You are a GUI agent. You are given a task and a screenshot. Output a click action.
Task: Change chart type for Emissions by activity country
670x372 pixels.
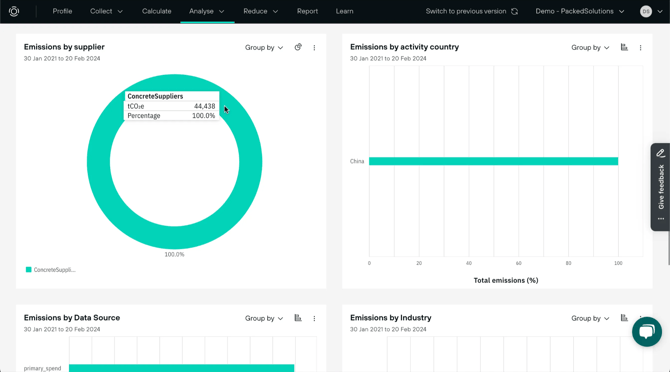[624, 47]
